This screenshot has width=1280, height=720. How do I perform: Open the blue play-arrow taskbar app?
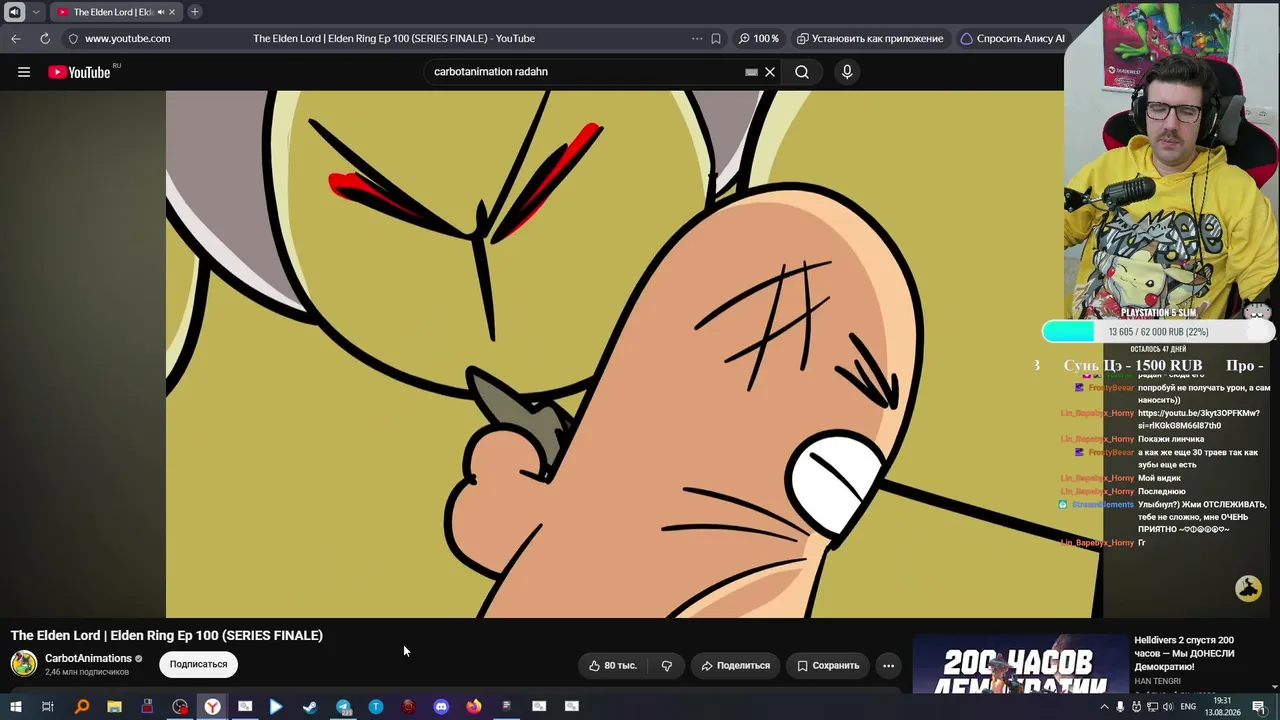coord(277,706)
